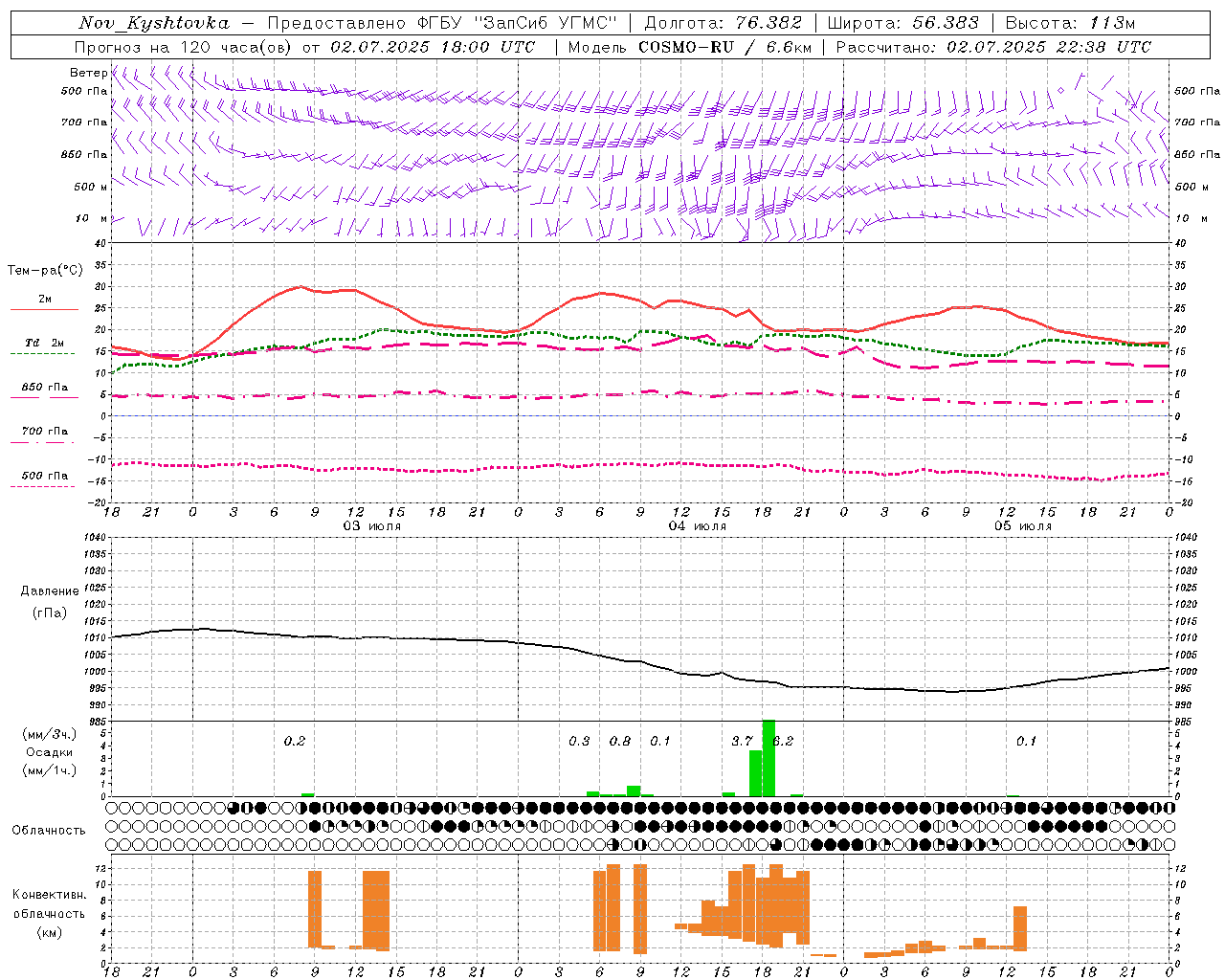This screenshot has width=1225, height=980.
Task: Select the 'Модель COSMO-RU / 6.6км' text
Action: click(x=690, y=47)
